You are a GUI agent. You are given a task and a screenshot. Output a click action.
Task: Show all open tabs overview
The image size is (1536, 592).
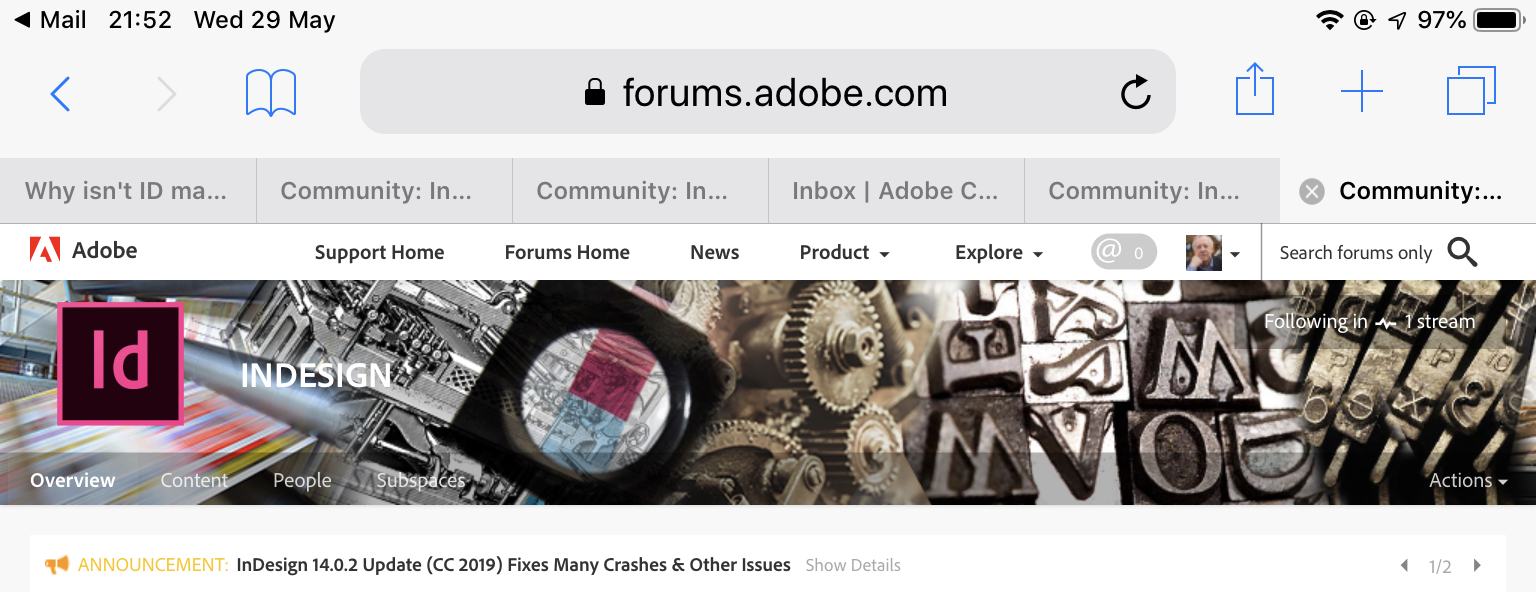(x=1471, y=92)
